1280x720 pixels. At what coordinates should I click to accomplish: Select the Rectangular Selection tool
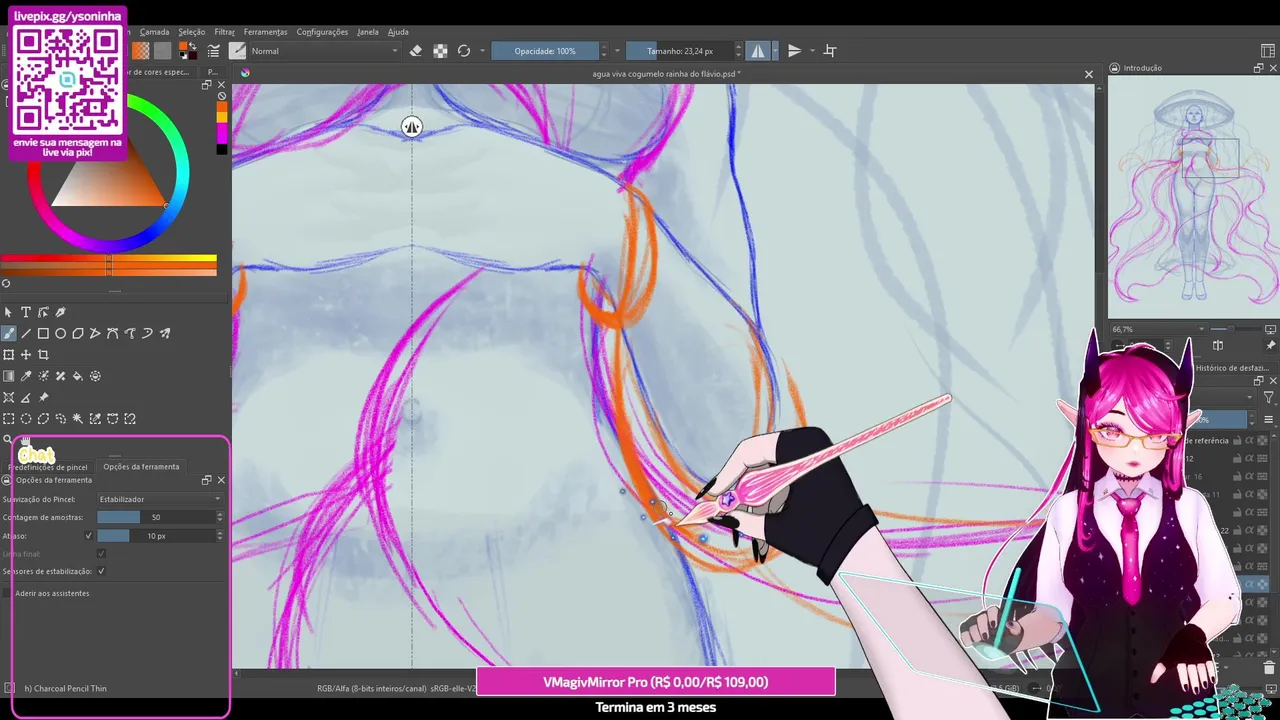[9, 419]
